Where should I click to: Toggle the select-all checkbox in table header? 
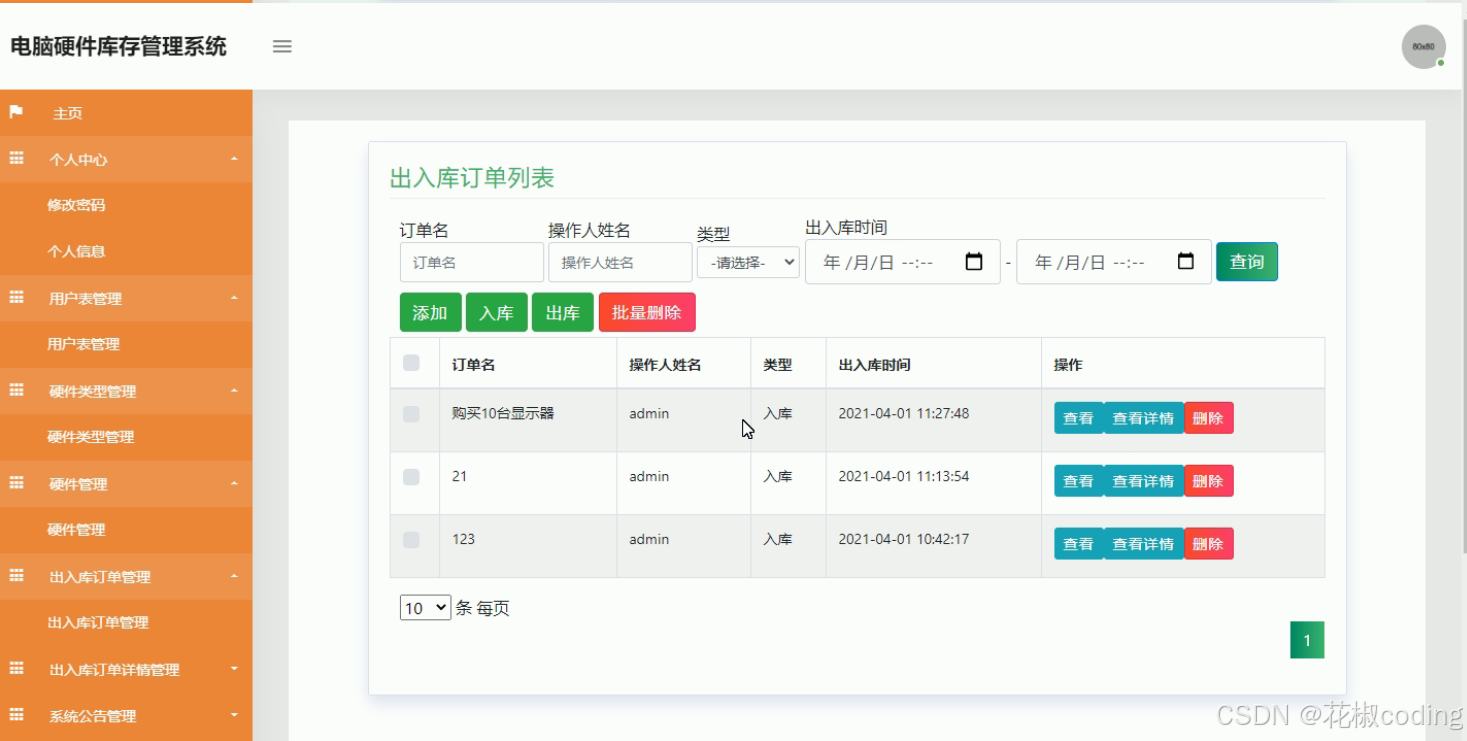tap(411, 363)
